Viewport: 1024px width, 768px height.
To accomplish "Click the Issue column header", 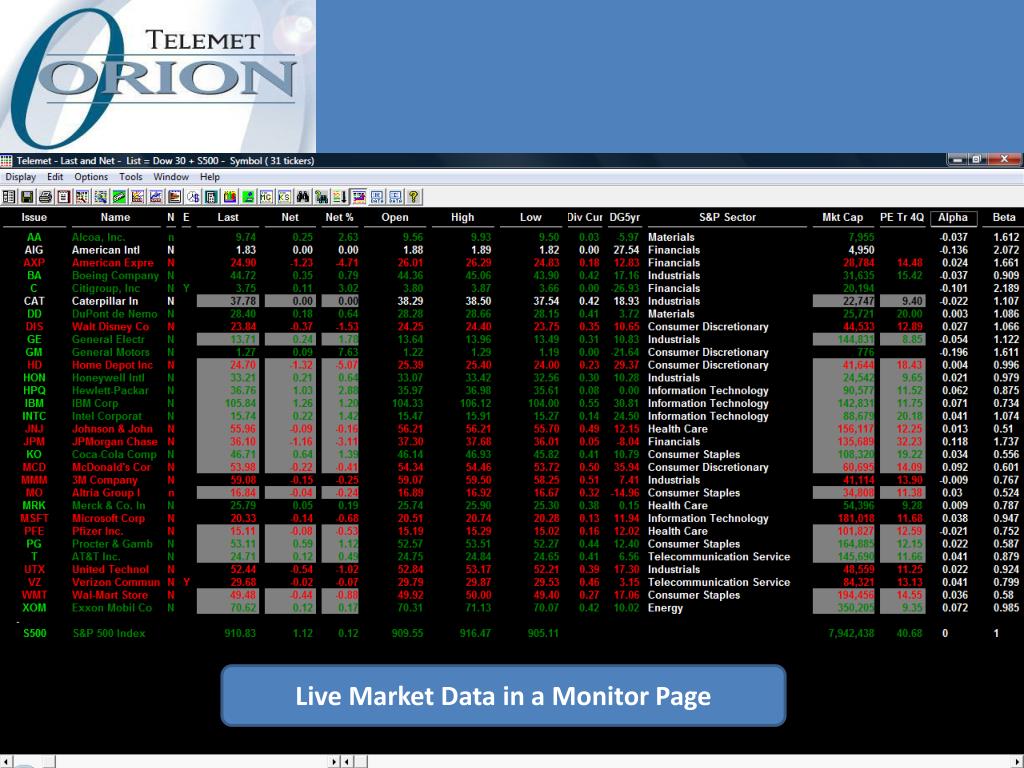I will tap(34, 217).
